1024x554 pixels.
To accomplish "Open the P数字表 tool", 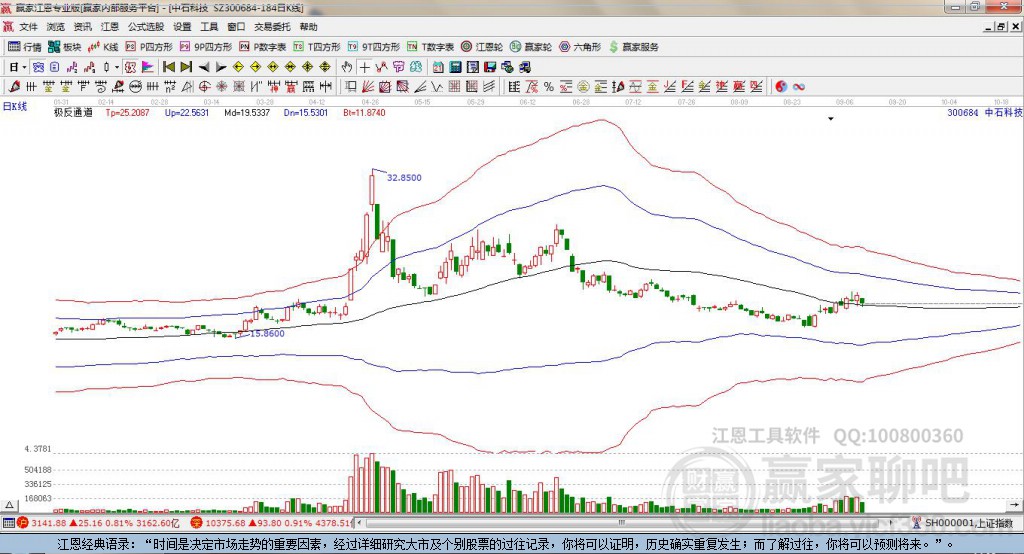I will (x=263, y=47).
